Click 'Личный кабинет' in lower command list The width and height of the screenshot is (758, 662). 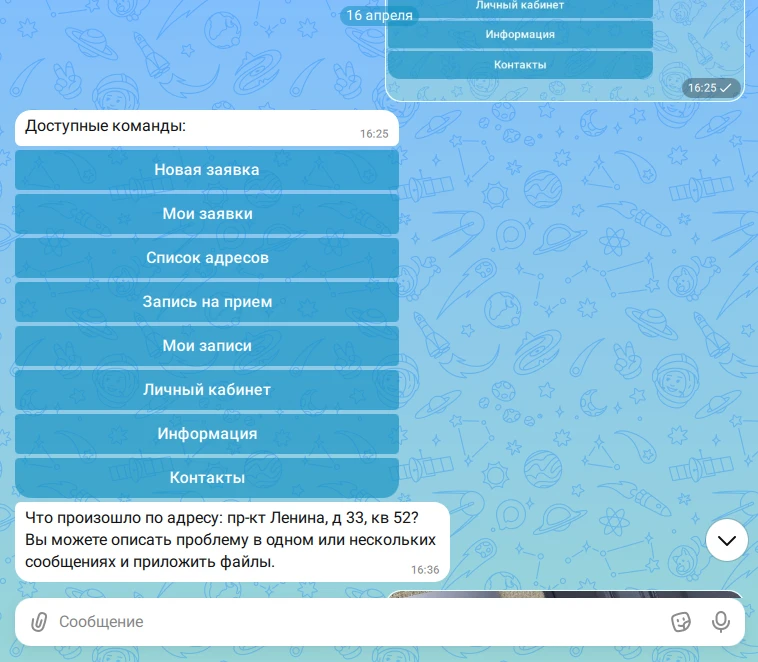pos(207,390)
